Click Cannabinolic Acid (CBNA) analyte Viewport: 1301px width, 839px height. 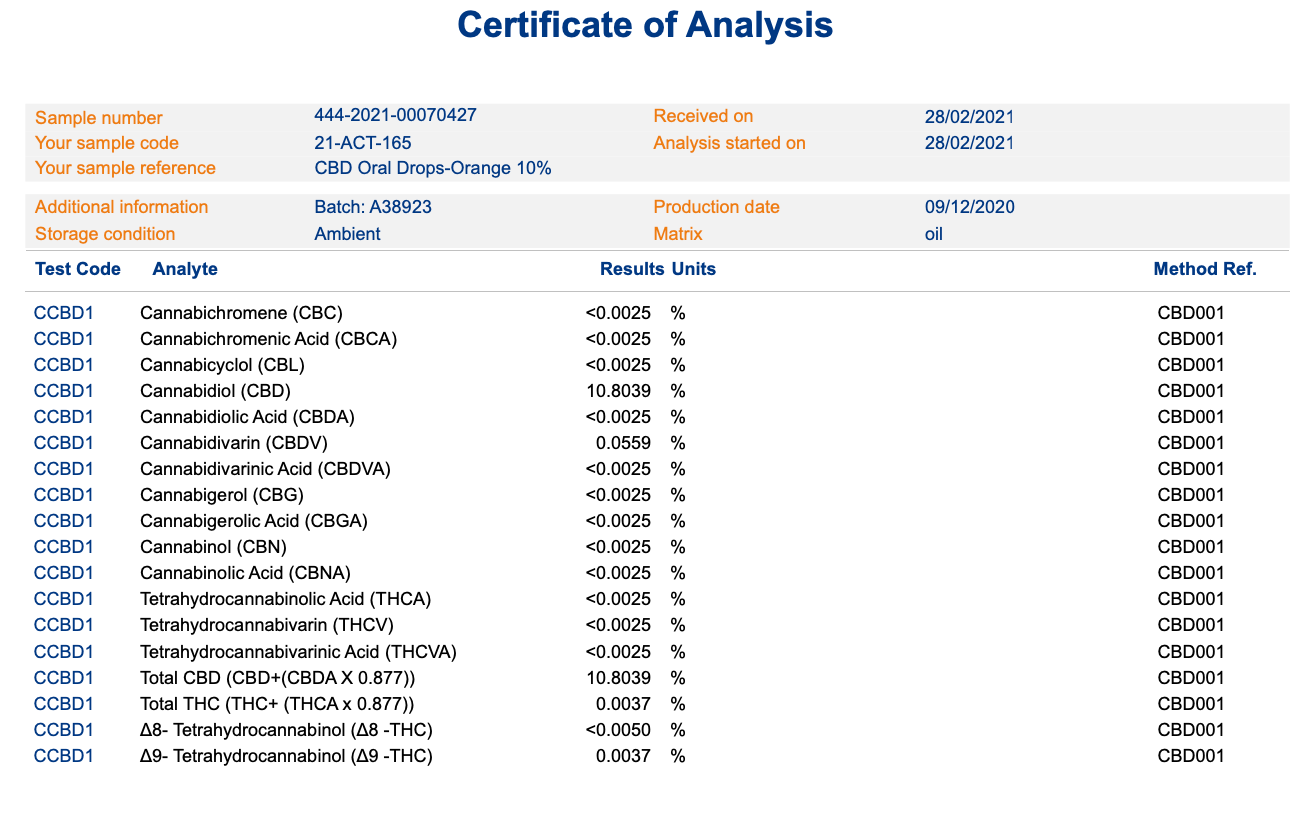(x=245, y=573)
